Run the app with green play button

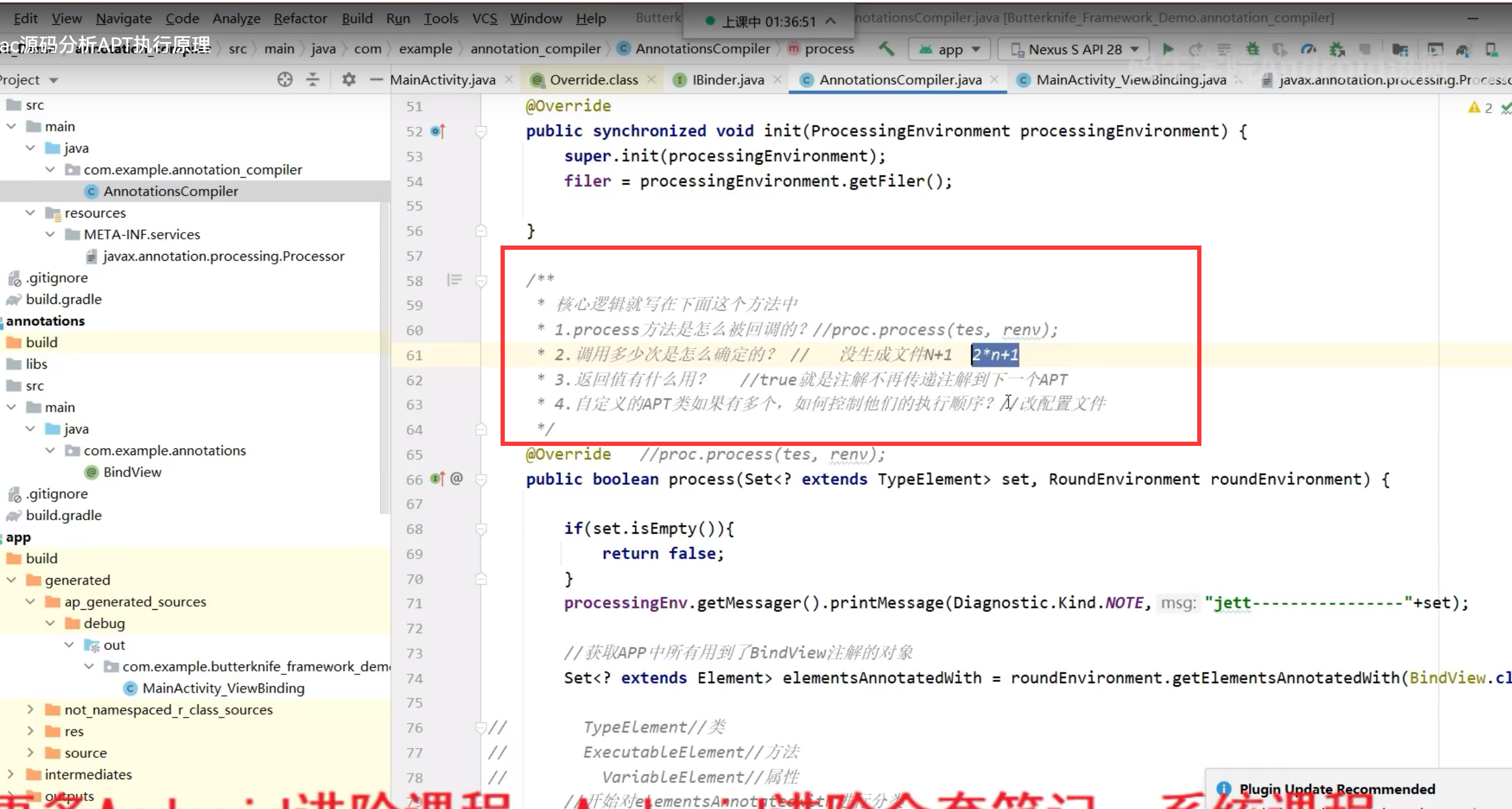pyautogui.click(x=1168, y=49)
